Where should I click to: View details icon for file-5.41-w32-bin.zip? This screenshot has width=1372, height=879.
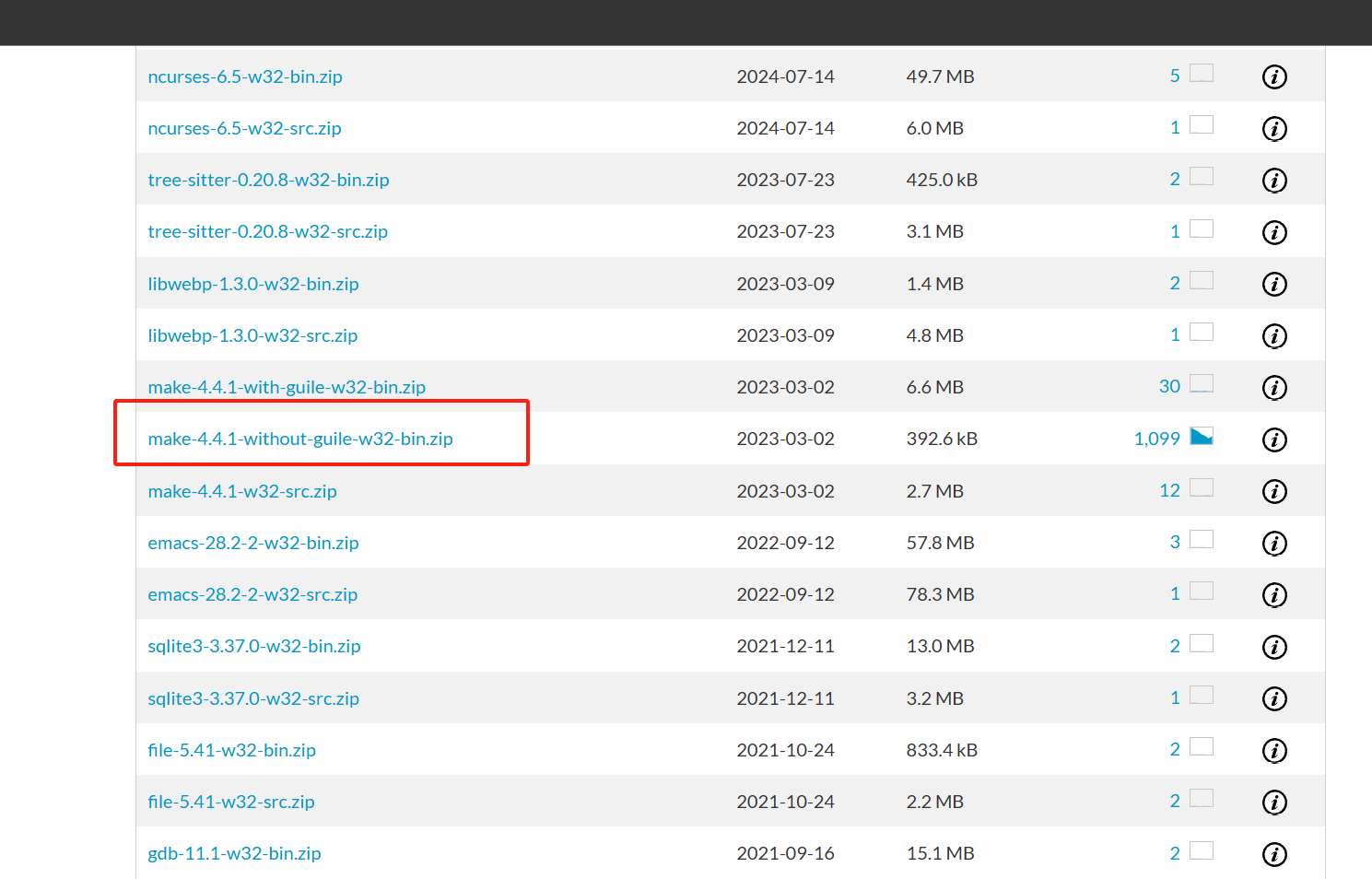click(x=1274, y=750)
